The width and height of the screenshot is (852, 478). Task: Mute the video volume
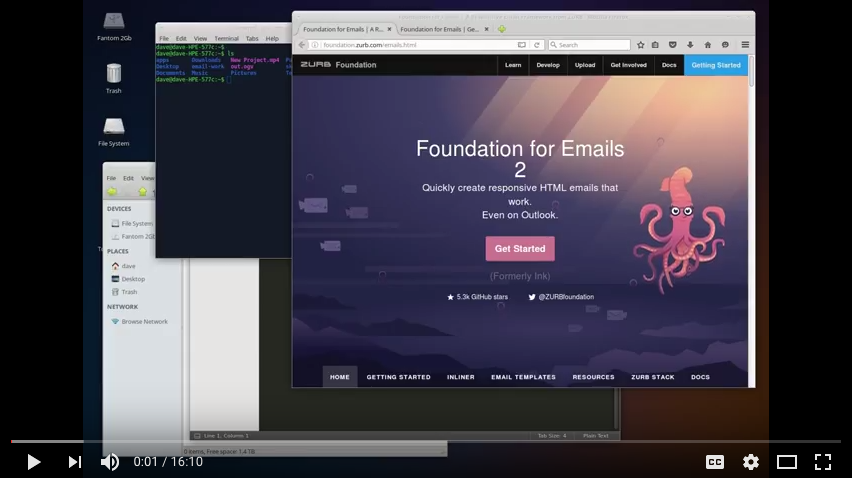point(110,462)
